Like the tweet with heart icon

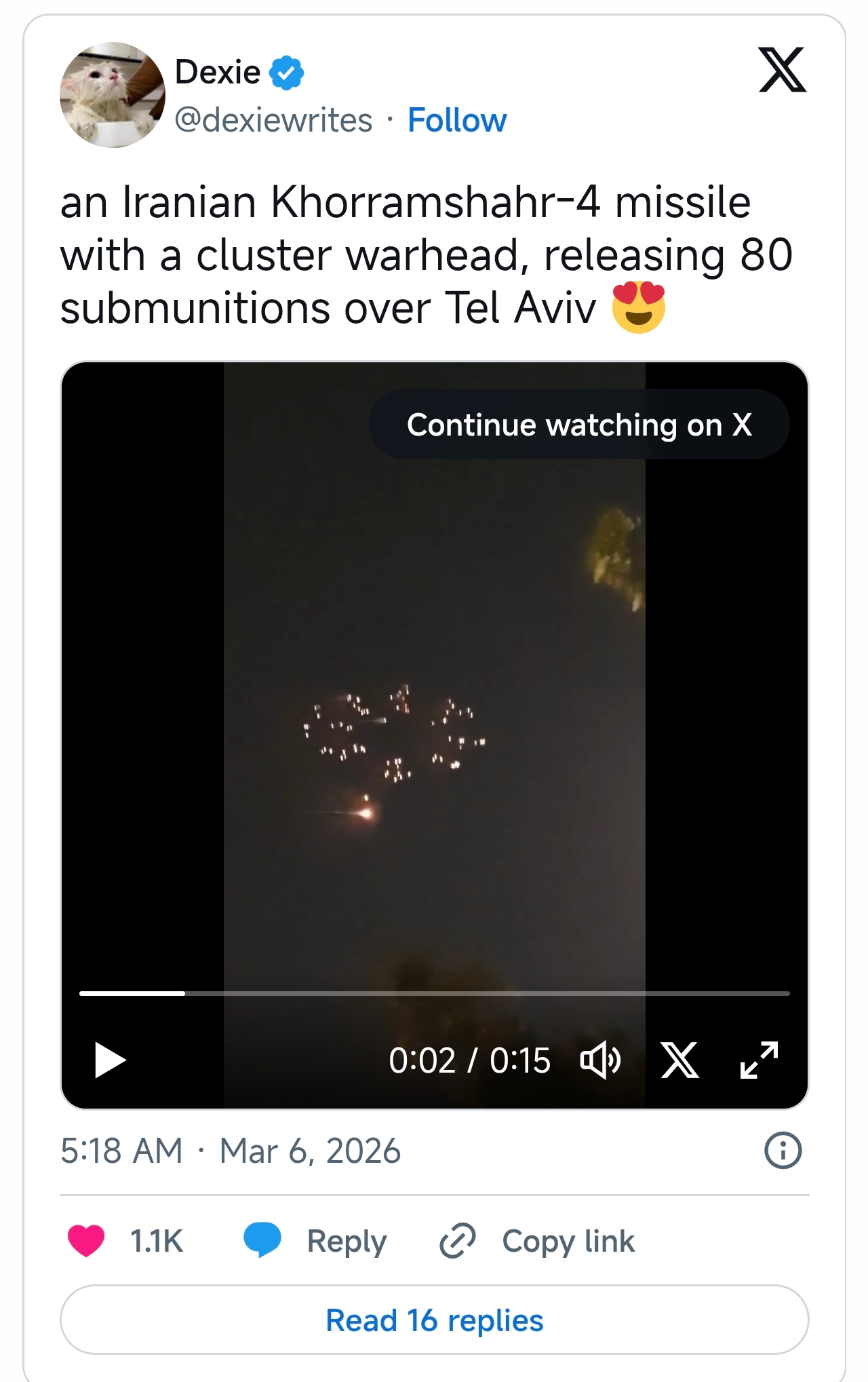coord(86,1241)
